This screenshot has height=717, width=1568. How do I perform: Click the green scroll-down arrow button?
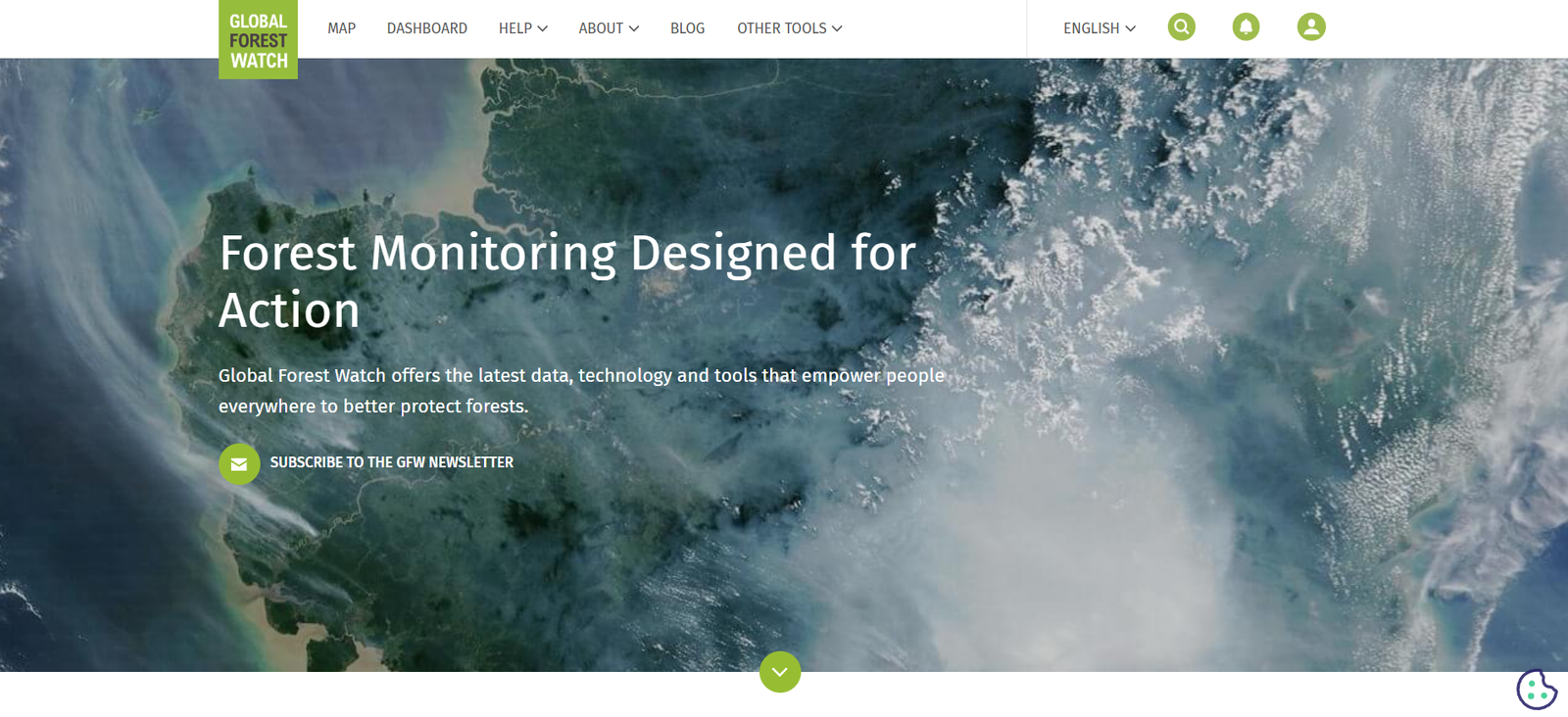point(780,672)
